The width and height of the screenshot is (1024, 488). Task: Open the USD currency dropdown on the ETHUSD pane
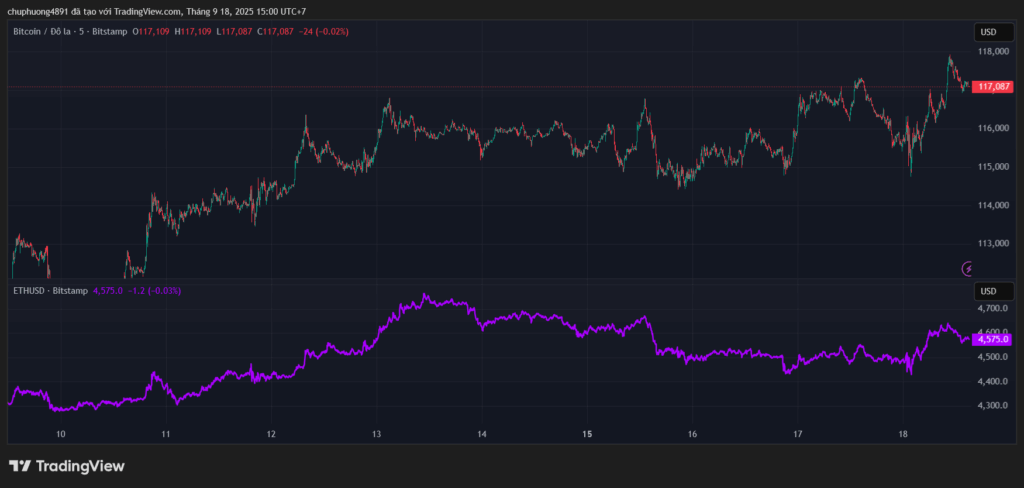click(x=987, y=291)
